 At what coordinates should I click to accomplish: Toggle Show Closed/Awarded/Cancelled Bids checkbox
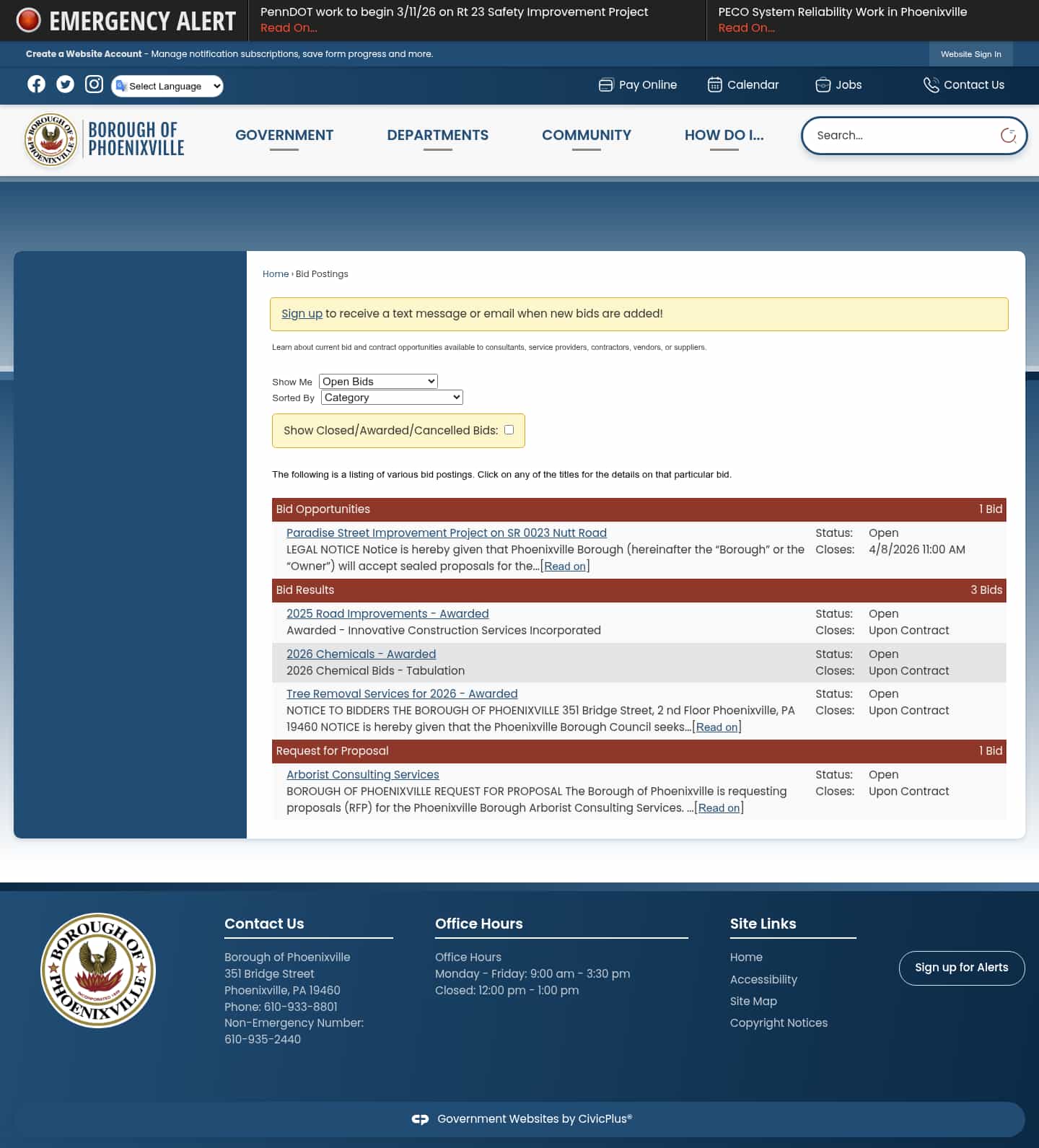[x=509, y=429]
